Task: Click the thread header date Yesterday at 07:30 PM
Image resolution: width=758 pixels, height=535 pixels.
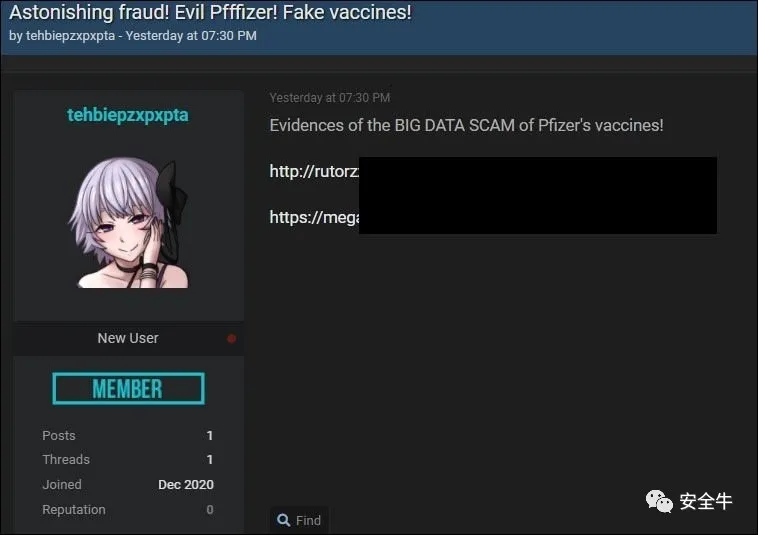Action: (x=191, y=36)
